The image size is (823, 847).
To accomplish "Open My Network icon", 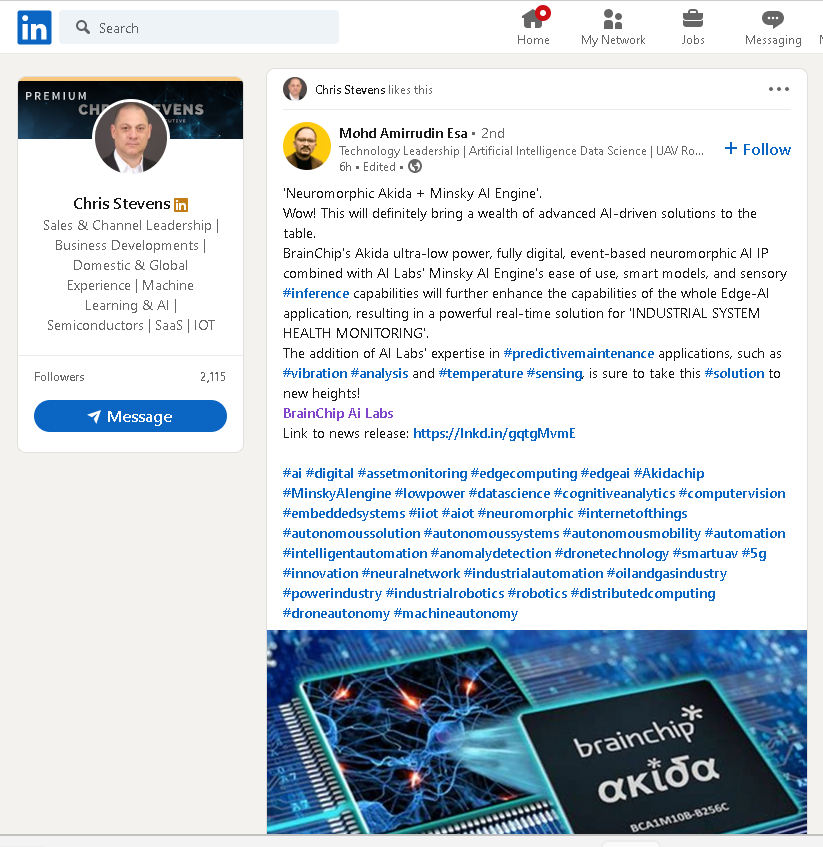I will coord(613,20).
